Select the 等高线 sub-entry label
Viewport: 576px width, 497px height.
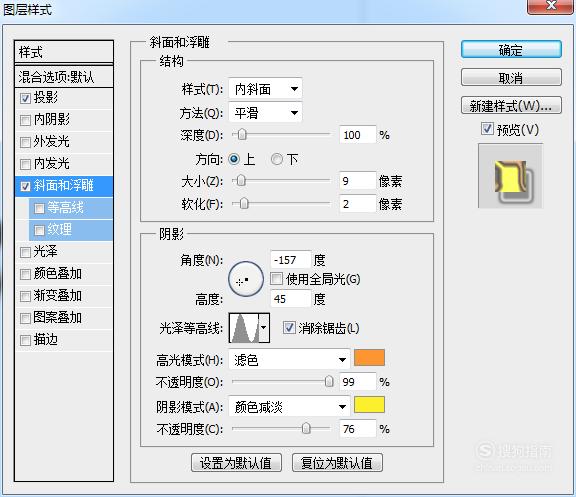[x=65, y=208]
